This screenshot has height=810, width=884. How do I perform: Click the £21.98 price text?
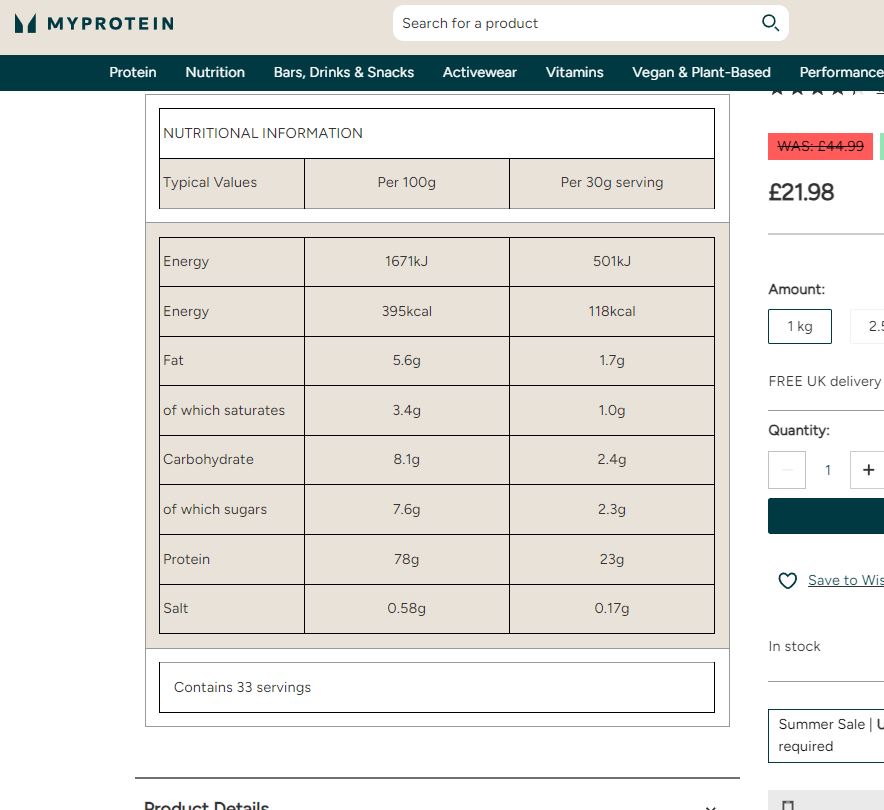(x=801, y=192)
